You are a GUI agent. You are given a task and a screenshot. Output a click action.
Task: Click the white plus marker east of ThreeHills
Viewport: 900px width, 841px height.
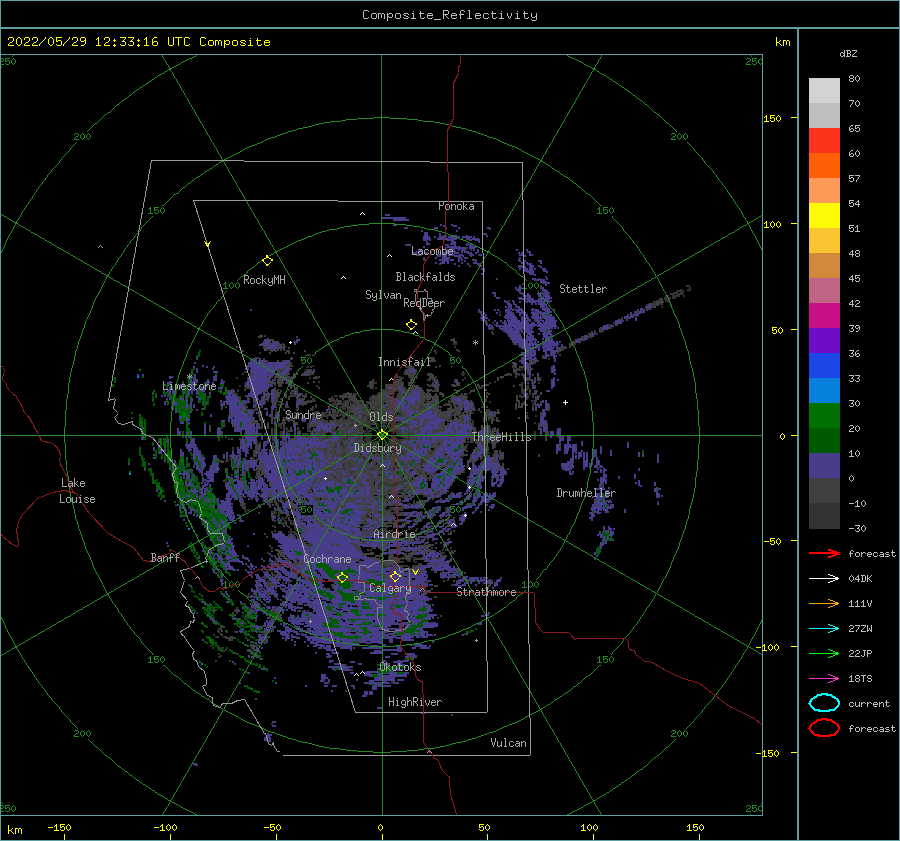[565, 402]
